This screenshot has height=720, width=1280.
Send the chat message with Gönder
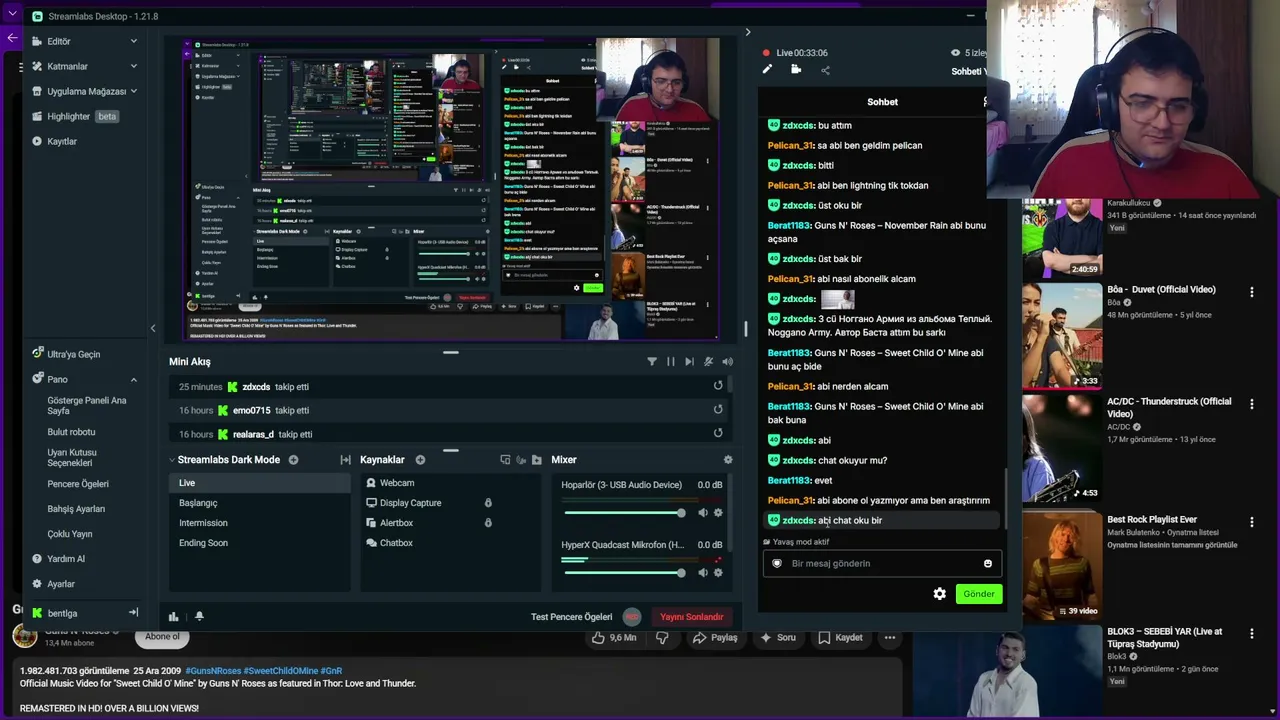978,594
